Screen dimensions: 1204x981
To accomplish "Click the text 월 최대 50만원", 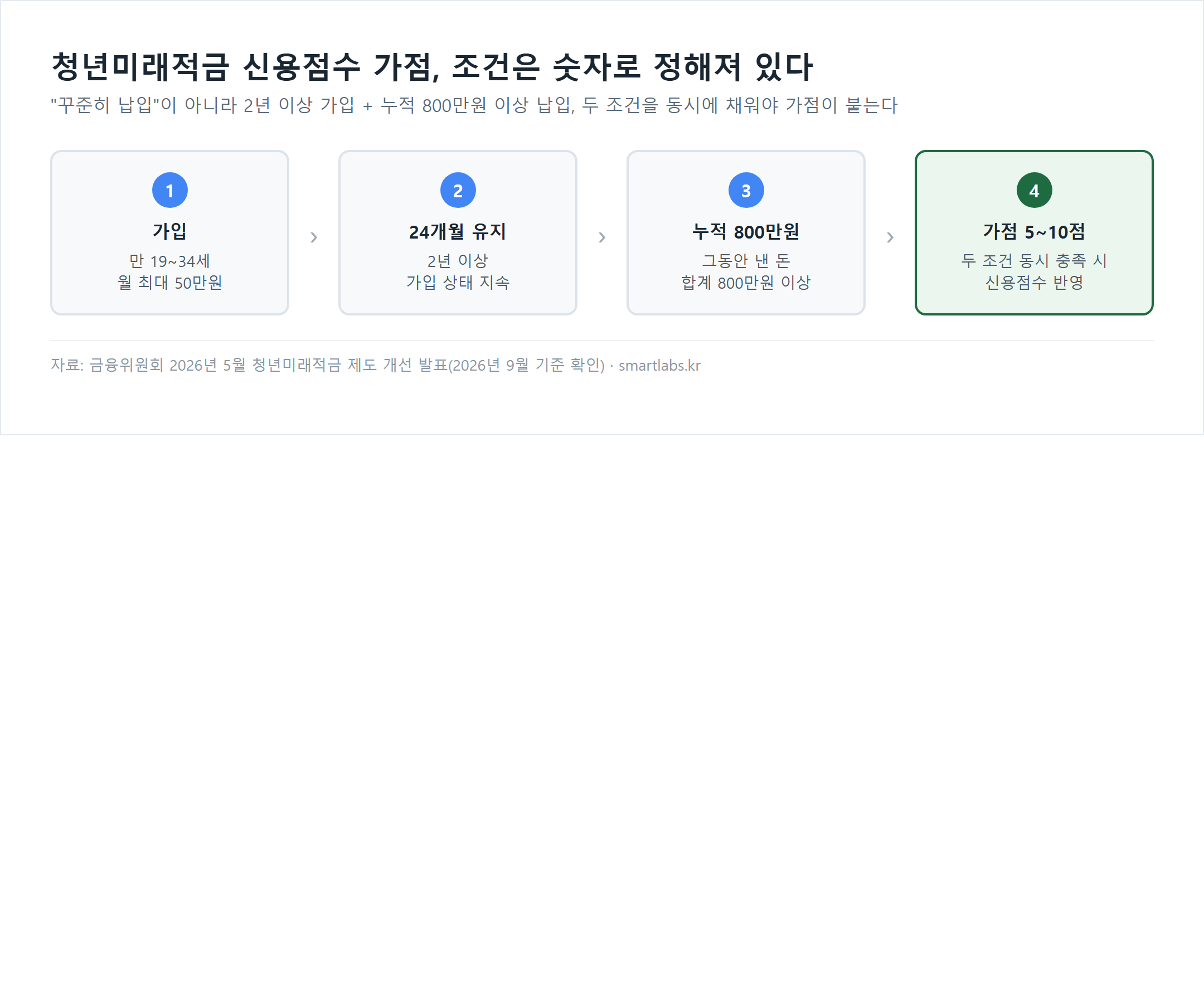I will click(169, 283).
